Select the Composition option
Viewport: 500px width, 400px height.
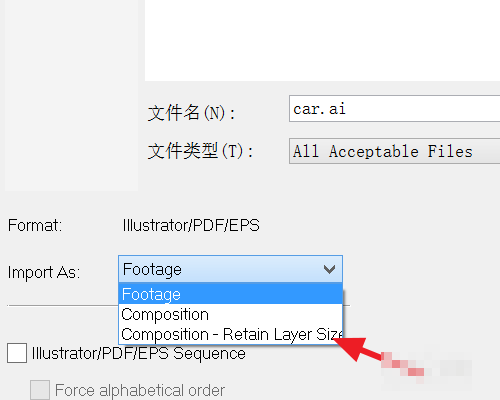click(230, 314)
